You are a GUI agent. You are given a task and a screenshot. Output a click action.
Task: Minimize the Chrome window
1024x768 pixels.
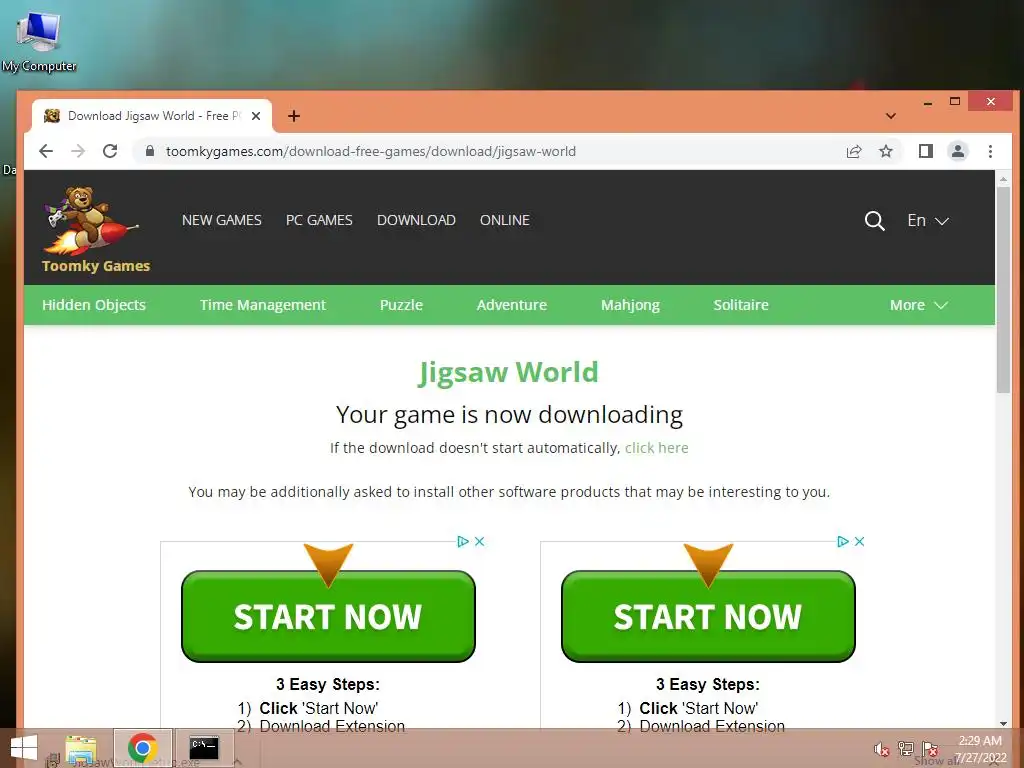(x=927, y=101)
